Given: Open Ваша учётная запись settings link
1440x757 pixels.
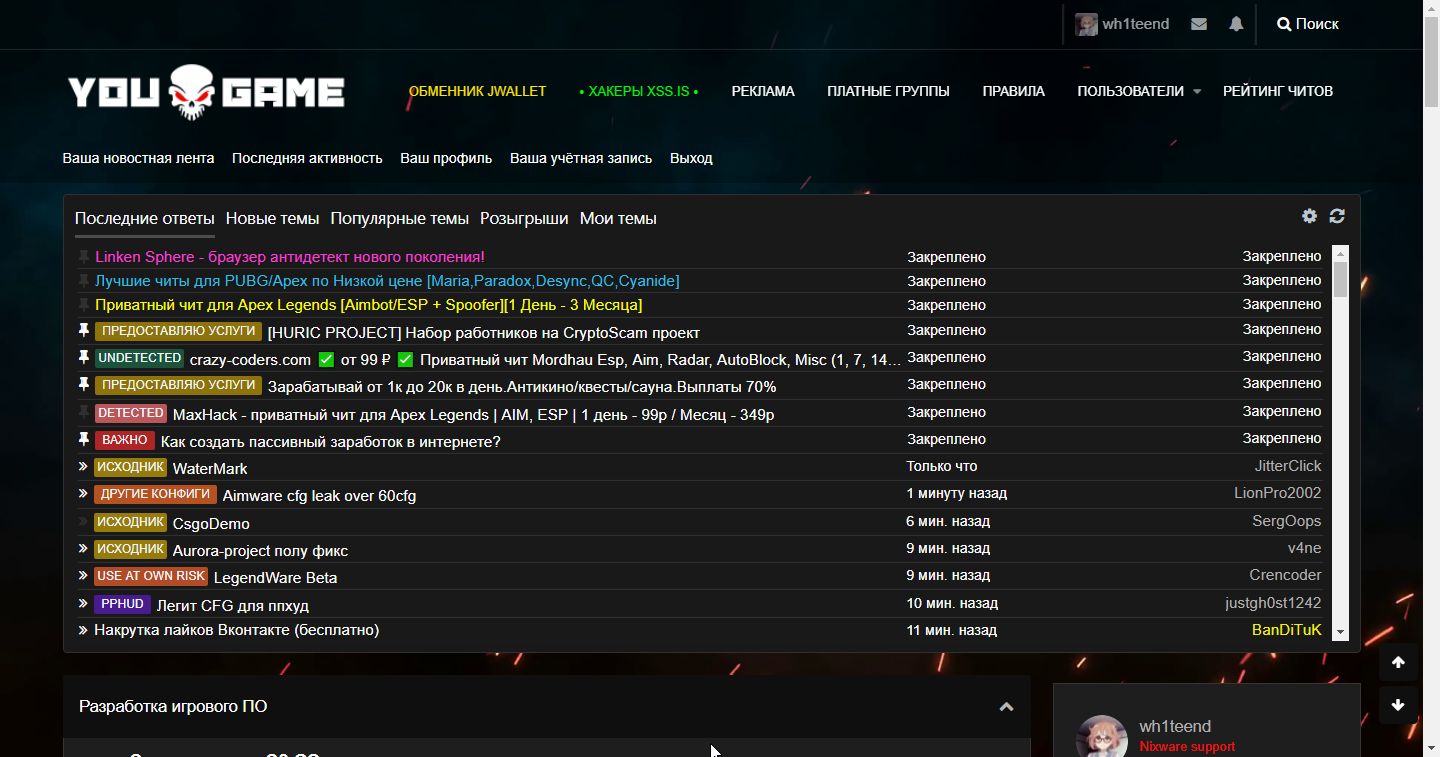Looking at the screenshot, I should (x=581, y=158).
